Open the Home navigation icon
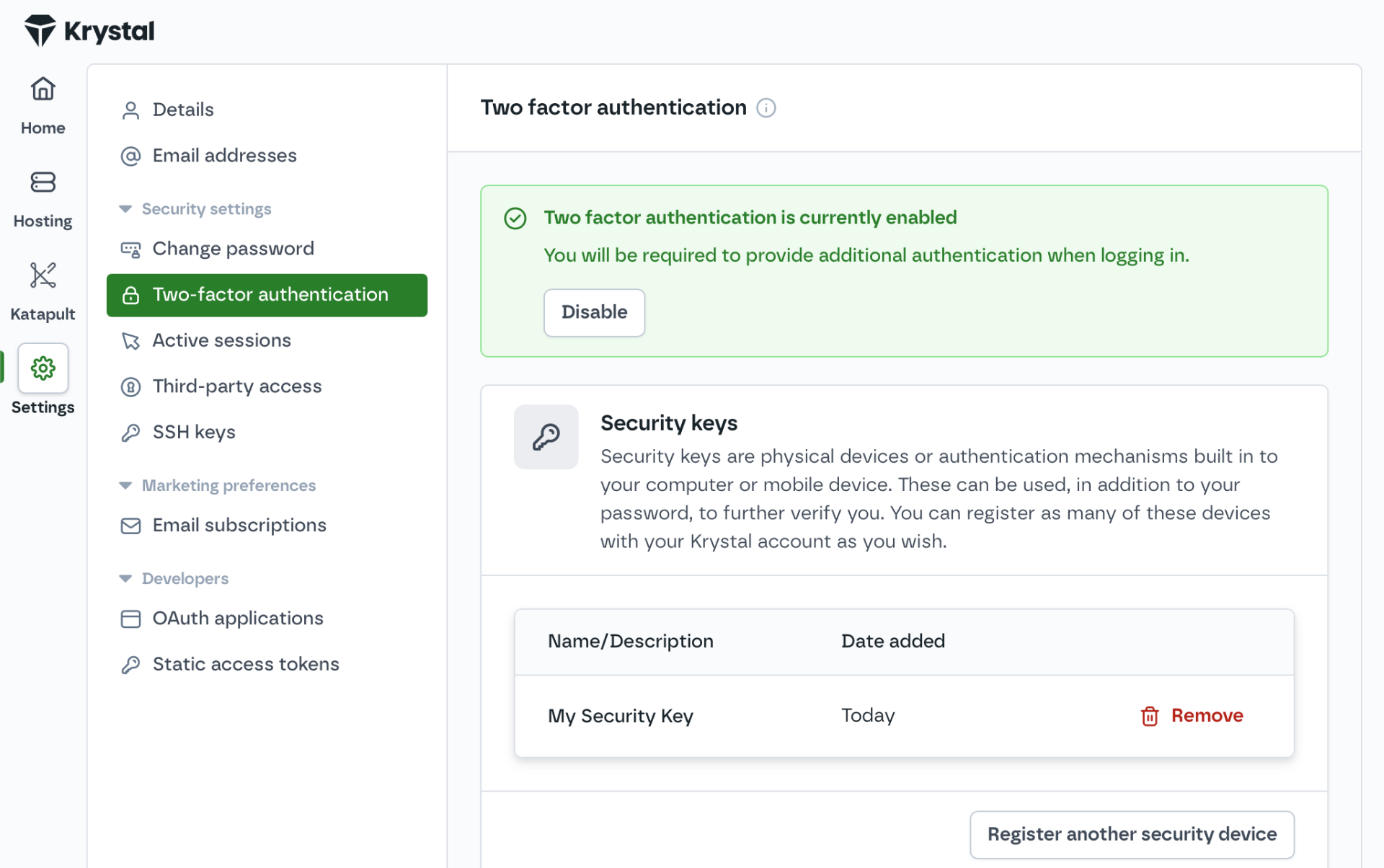 pyautogui.click(x=43, y=89)
